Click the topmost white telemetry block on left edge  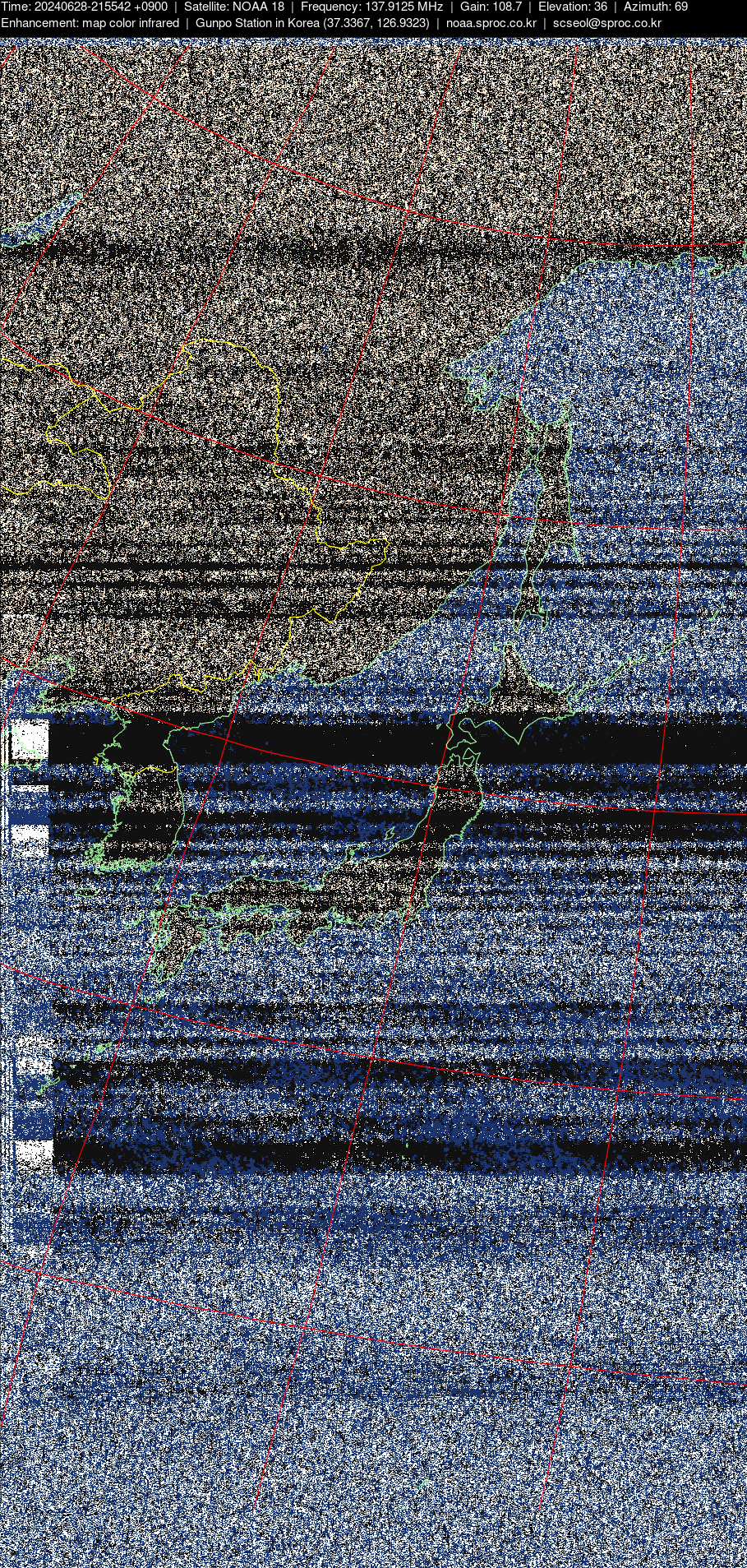(29, 738)
